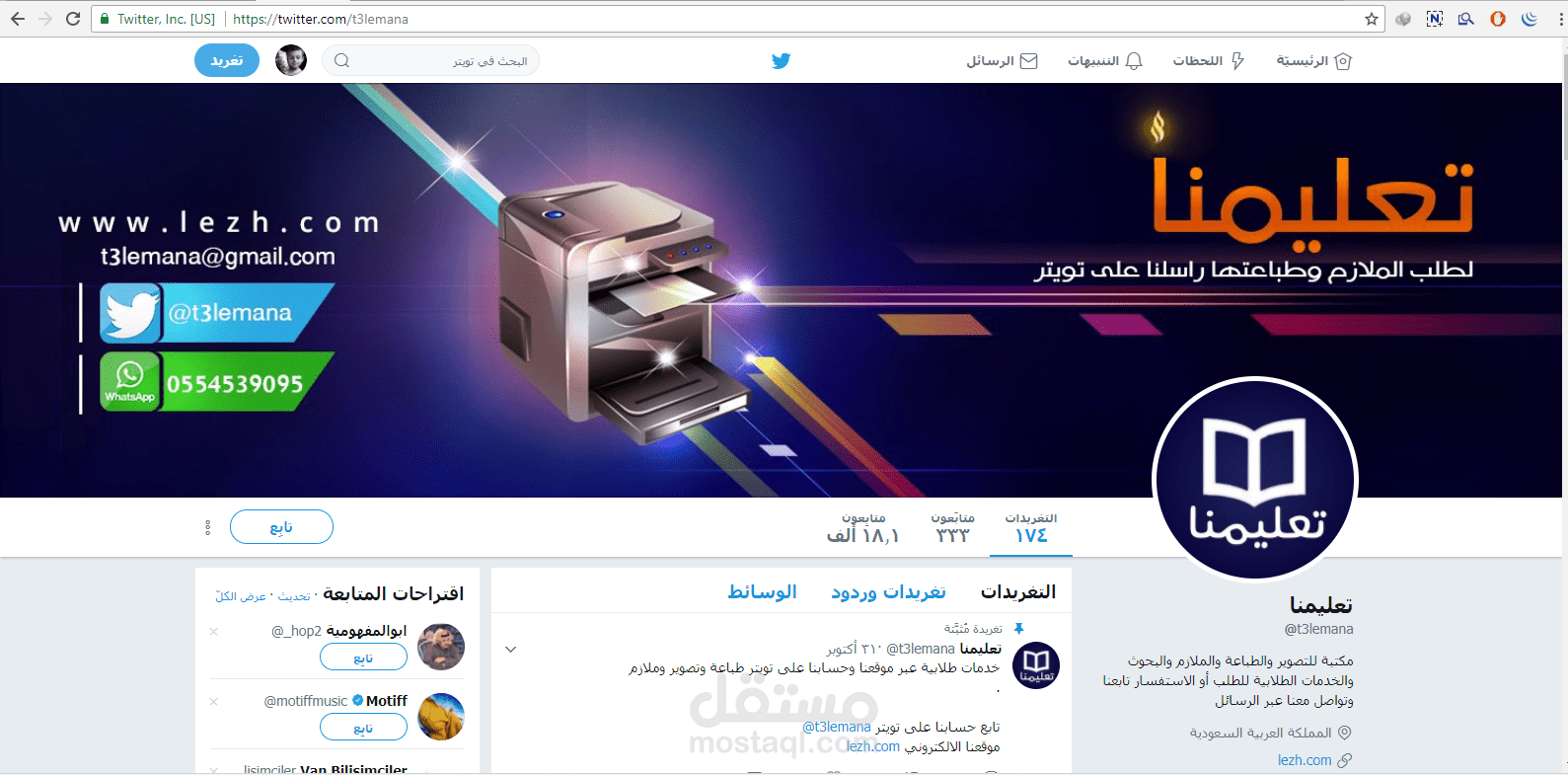Open Messages envelope icon in top navigation
This screenshot has height=775, width=1568.
tap(1028, 61)
